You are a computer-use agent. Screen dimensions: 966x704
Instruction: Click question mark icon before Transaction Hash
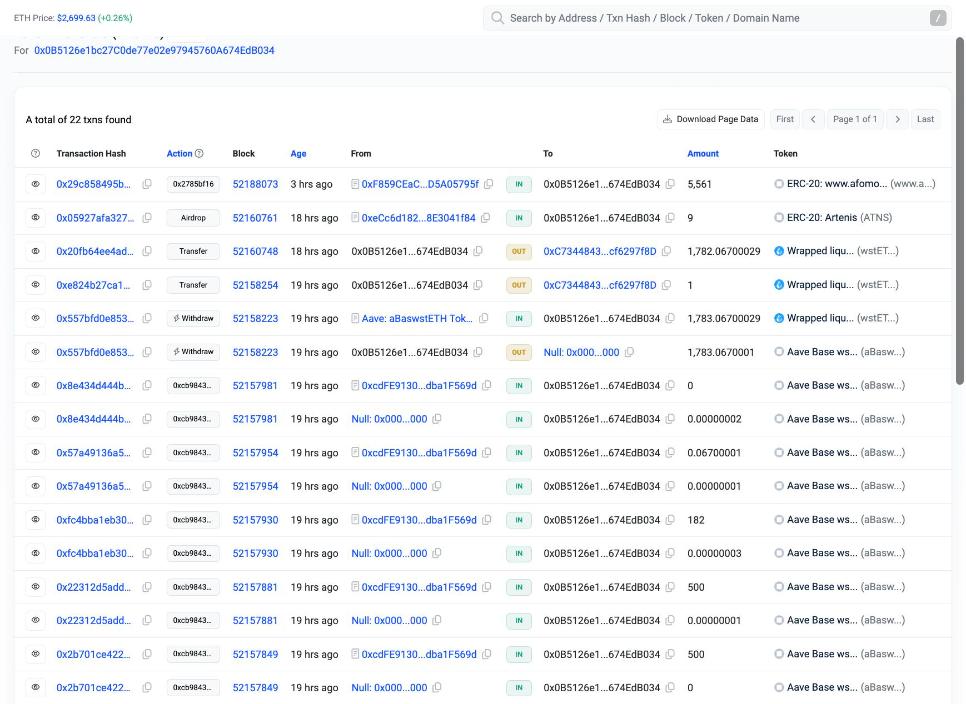[36, 153]
